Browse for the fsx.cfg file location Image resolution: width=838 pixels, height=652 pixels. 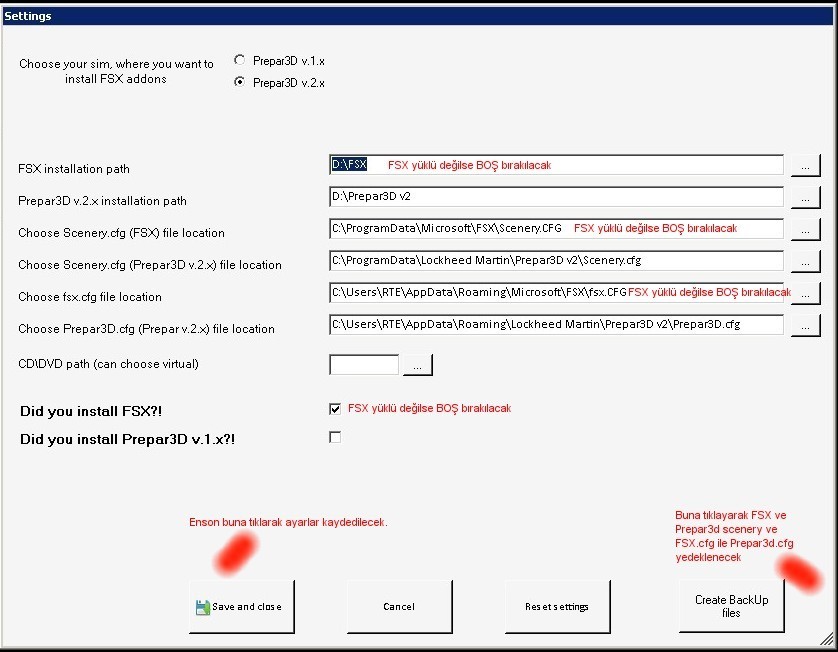(805, 293)
